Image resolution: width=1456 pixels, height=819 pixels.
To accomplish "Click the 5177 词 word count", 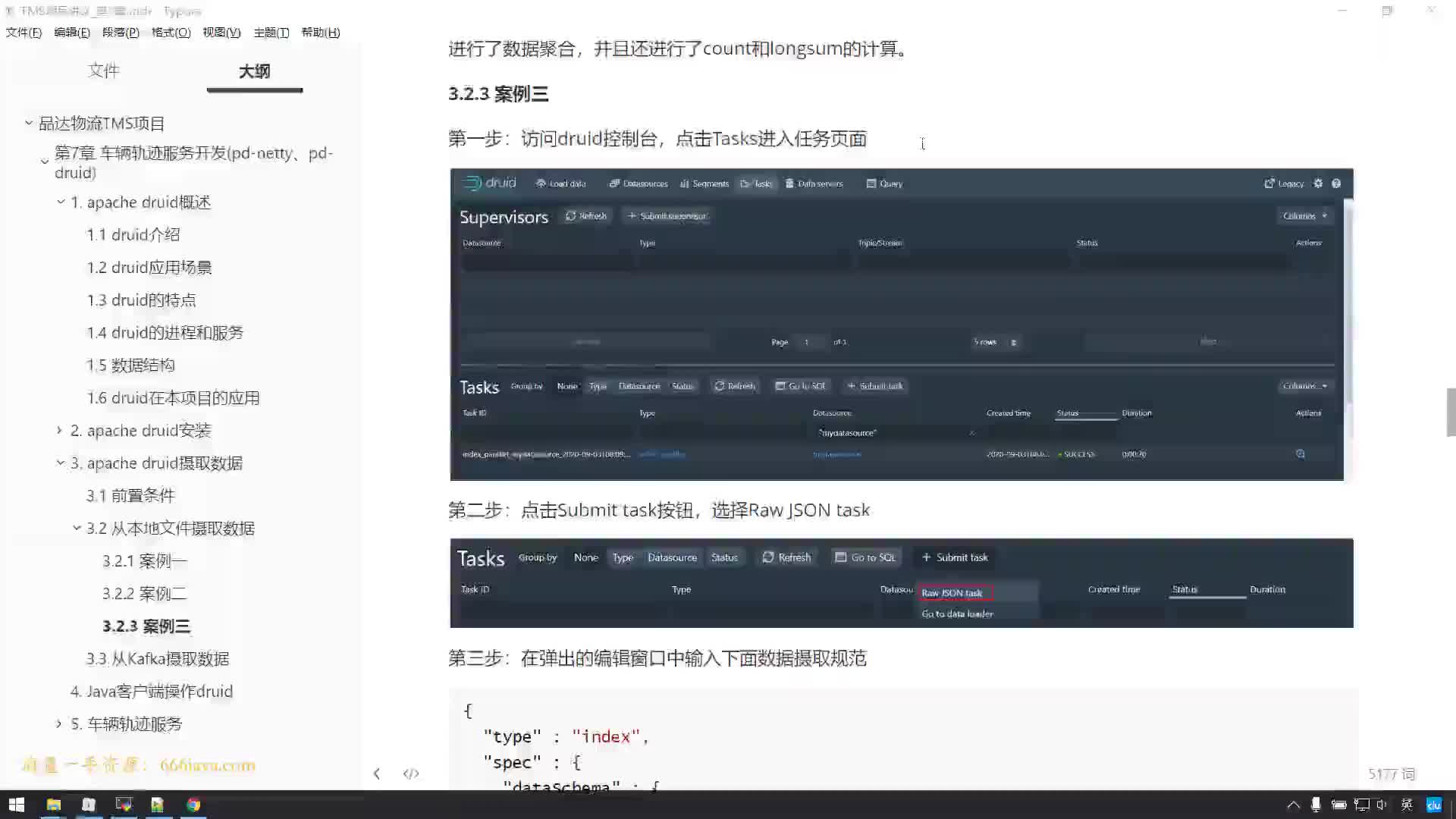I will click(x=1392, y=774).
